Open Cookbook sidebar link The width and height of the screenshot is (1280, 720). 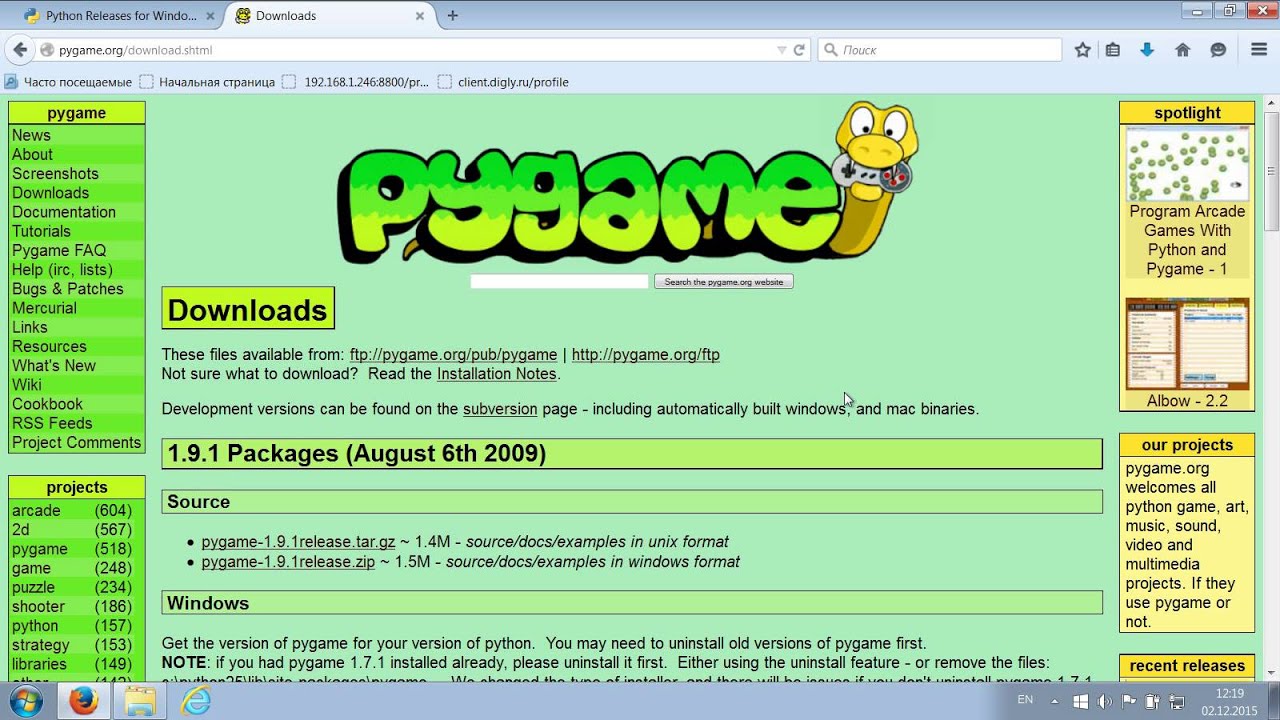pyautogui.click(x=47, y=404)
